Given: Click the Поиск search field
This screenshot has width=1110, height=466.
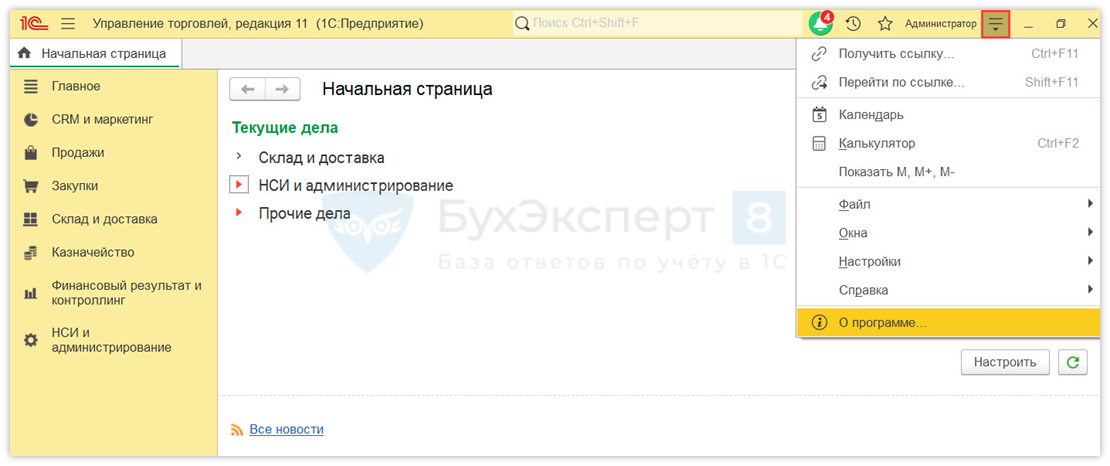Looking at the screenshot, I should point(657,24).
